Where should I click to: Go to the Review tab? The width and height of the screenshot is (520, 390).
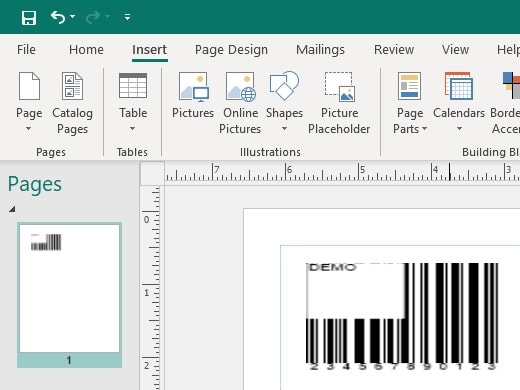tap(394, 50)
